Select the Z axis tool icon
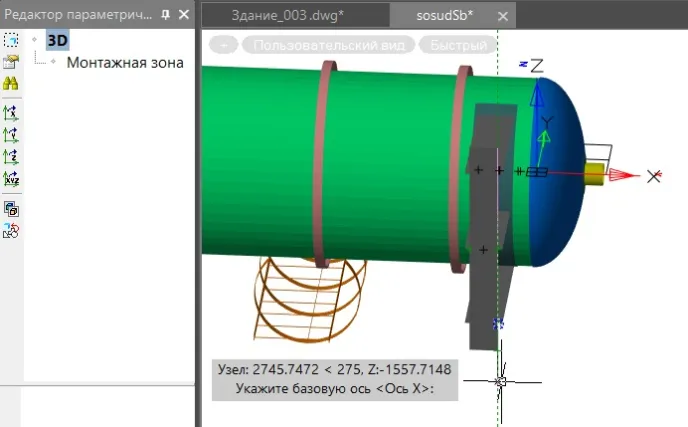This screenshot has width=688, height=427. pos(11,157)
